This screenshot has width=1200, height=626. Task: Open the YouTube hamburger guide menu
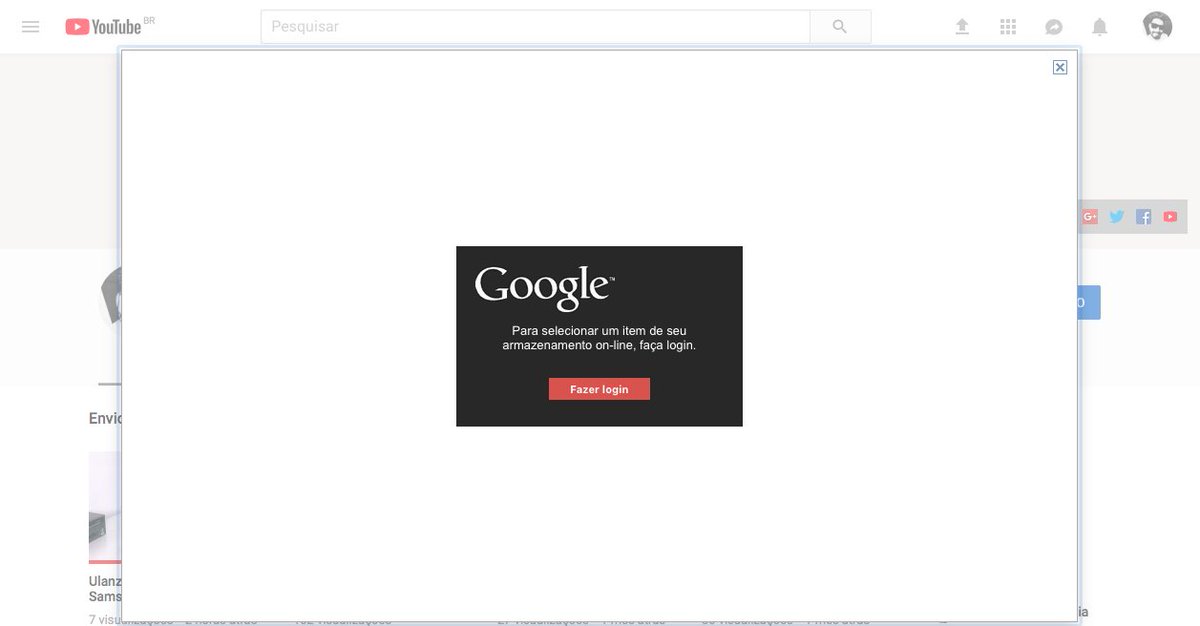pos(31,27)
